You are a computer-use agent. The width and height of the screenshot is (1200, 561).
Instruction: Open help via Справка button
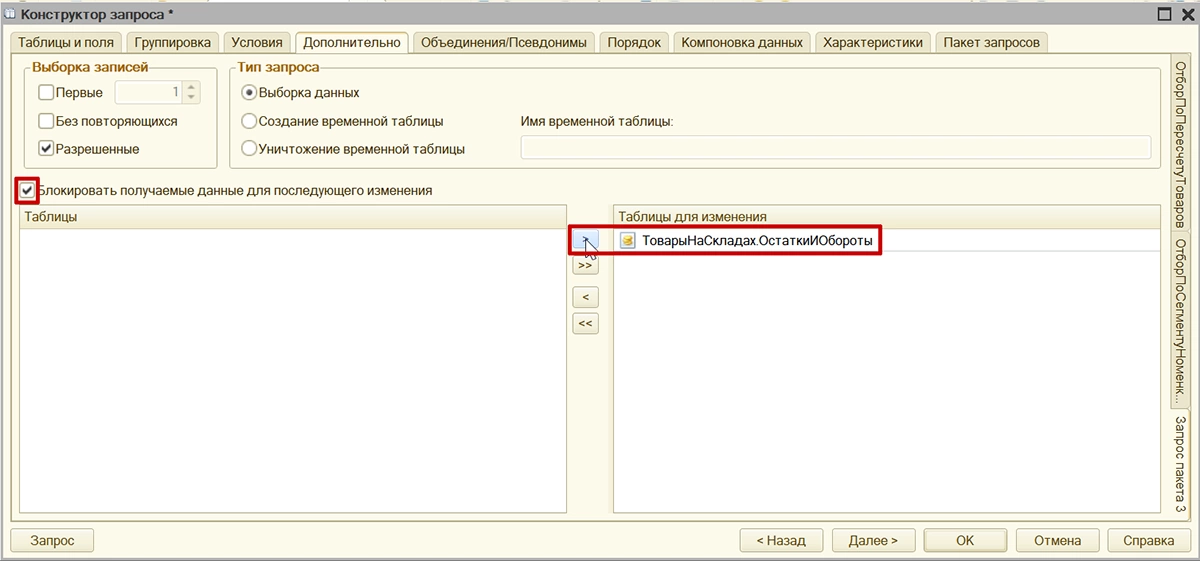tap(1149, 540)
